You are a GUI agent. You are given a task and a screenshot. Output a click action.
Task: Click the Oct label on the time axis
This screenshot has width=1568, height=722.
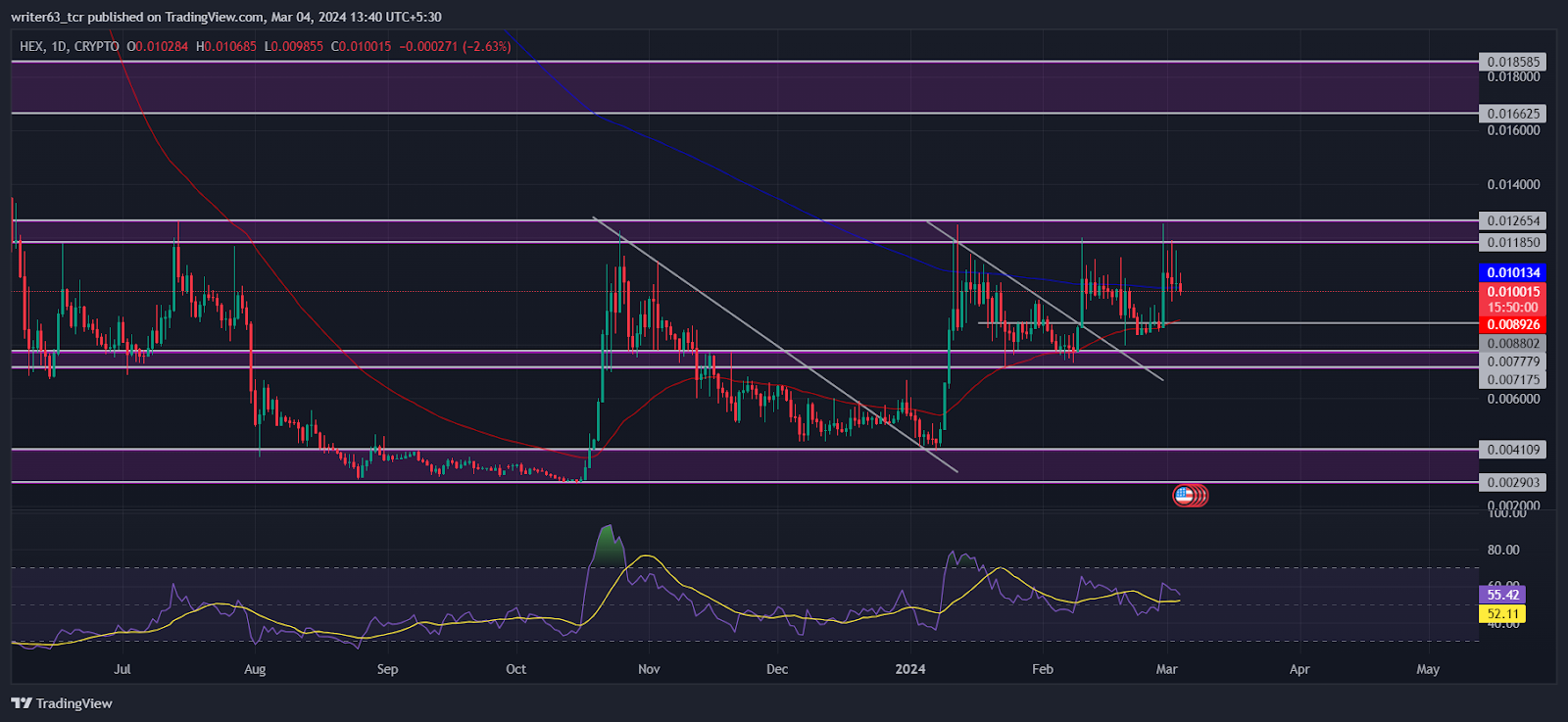click(x=515, y=669)
